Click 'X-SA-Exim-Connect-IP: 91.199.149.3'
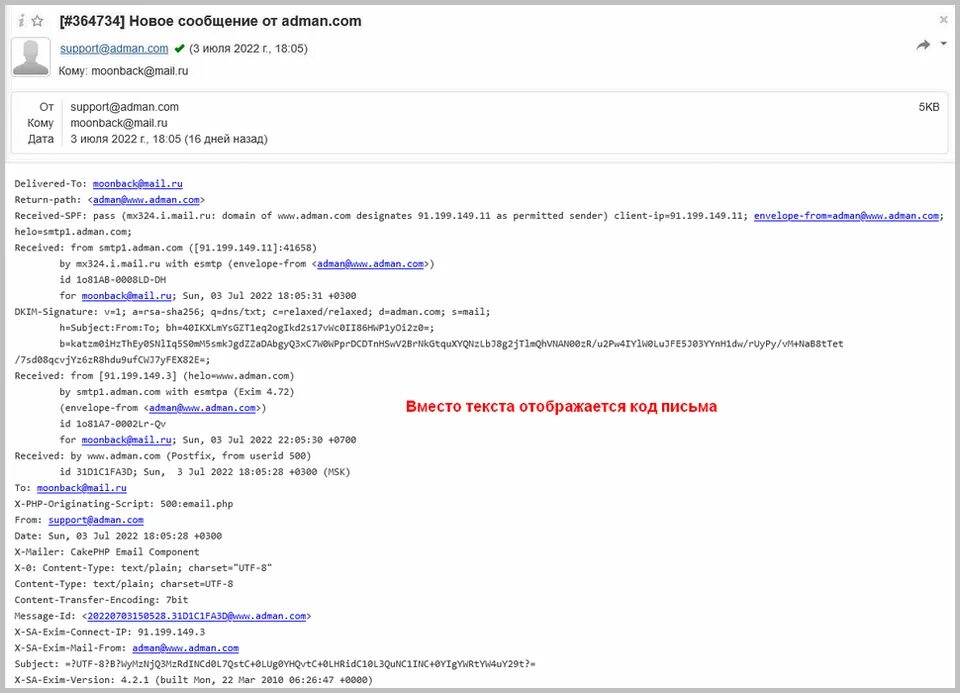 click(110, 632)
